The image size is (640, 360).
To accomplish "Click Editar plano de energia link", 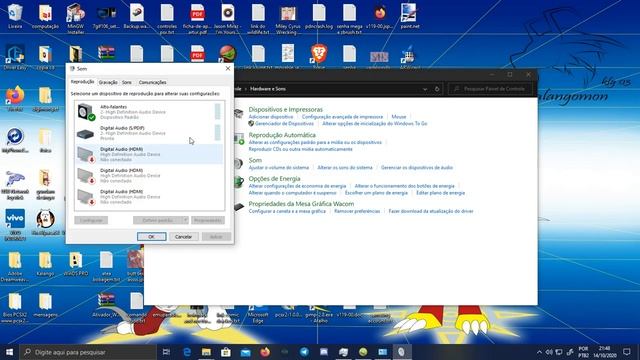I will pyautogui.click(x=440, y=193).
